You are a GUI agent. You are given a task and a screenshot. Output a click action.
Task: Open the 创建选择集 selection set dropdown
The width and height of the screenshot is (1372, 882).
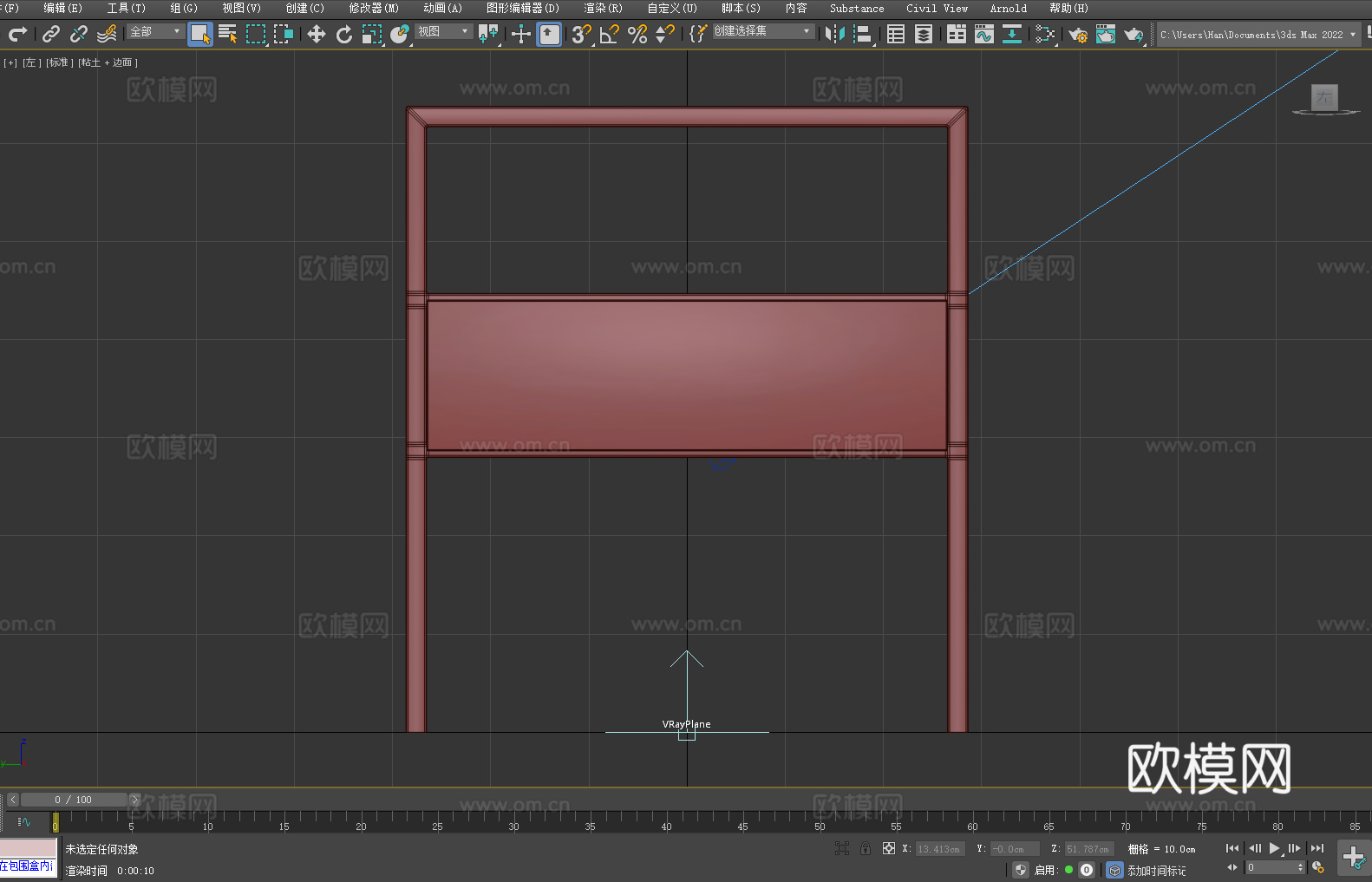point(763,31)
